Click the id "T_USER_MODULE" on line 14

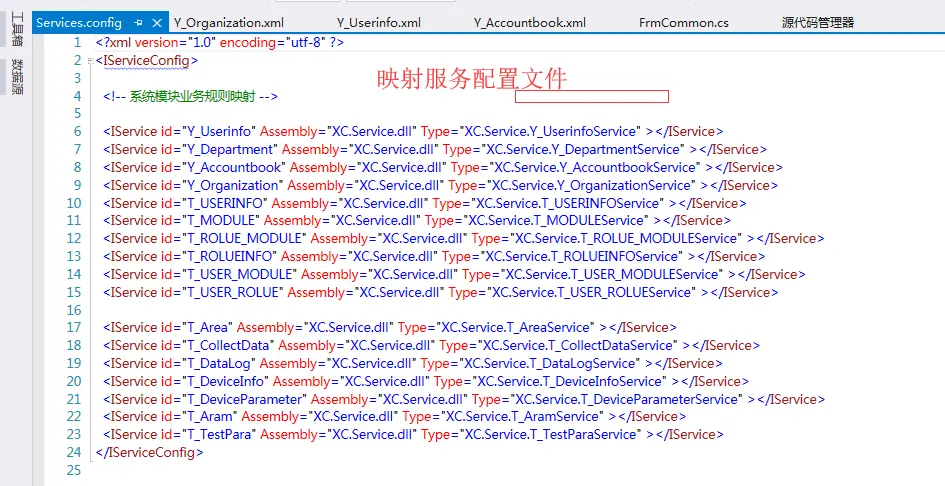coord(239,274)
